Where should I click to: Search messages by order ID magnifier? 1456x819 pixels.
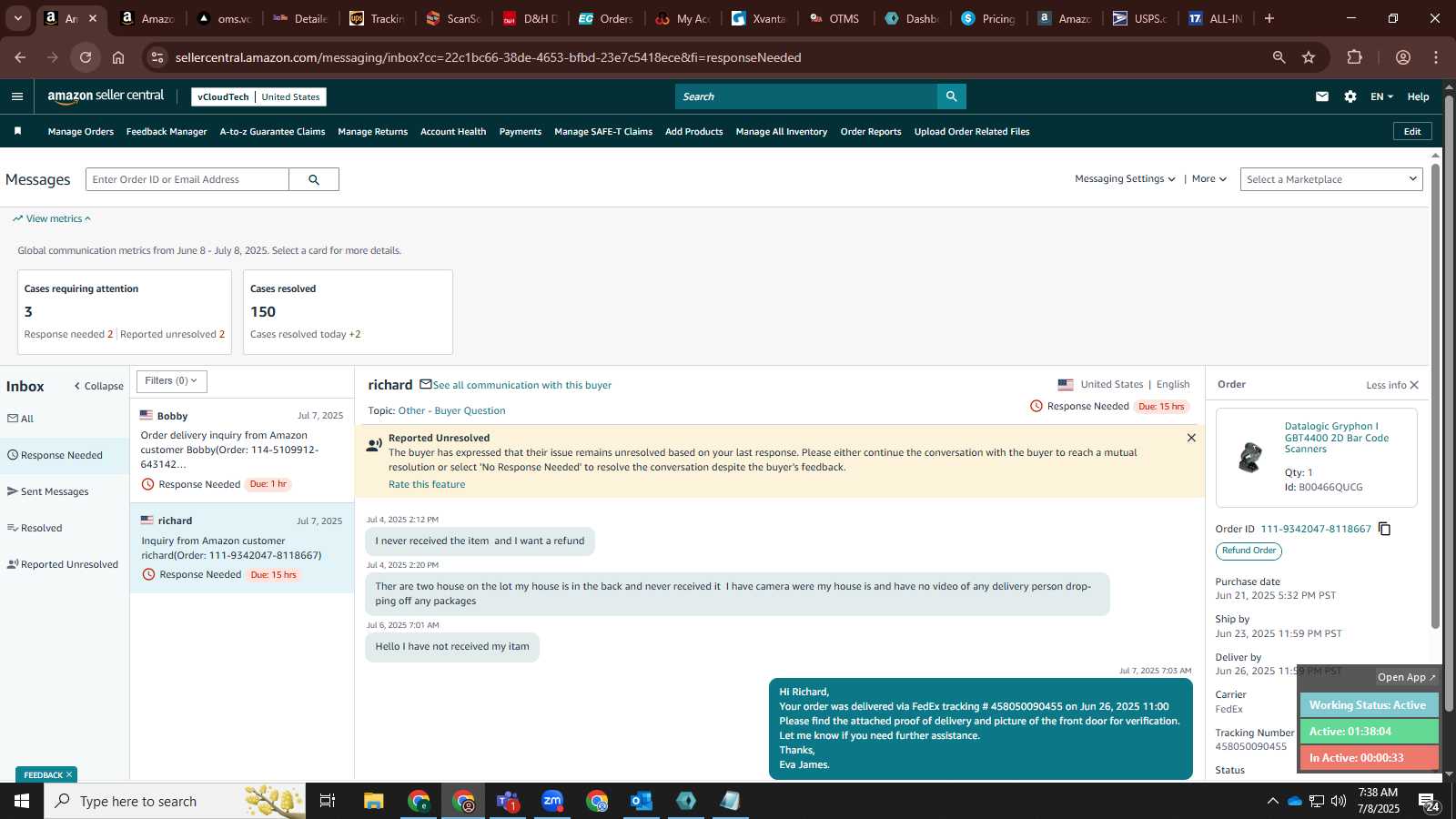click(314, 179)
